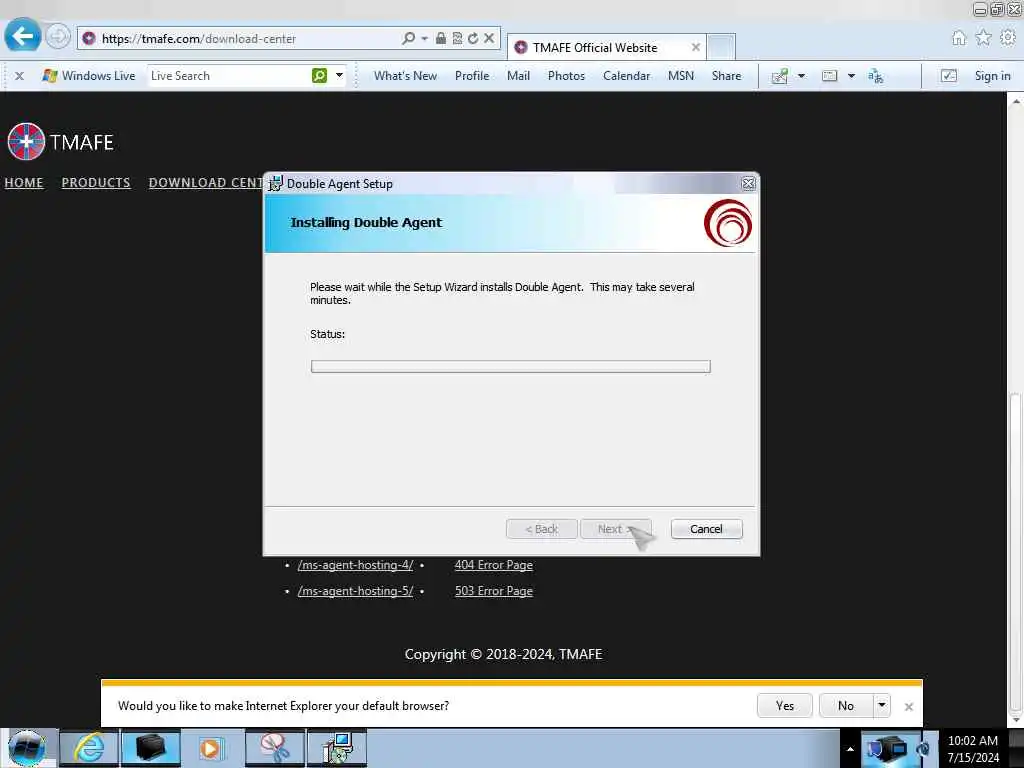Open Profile in Windows Live toolbar

(472, 76)
